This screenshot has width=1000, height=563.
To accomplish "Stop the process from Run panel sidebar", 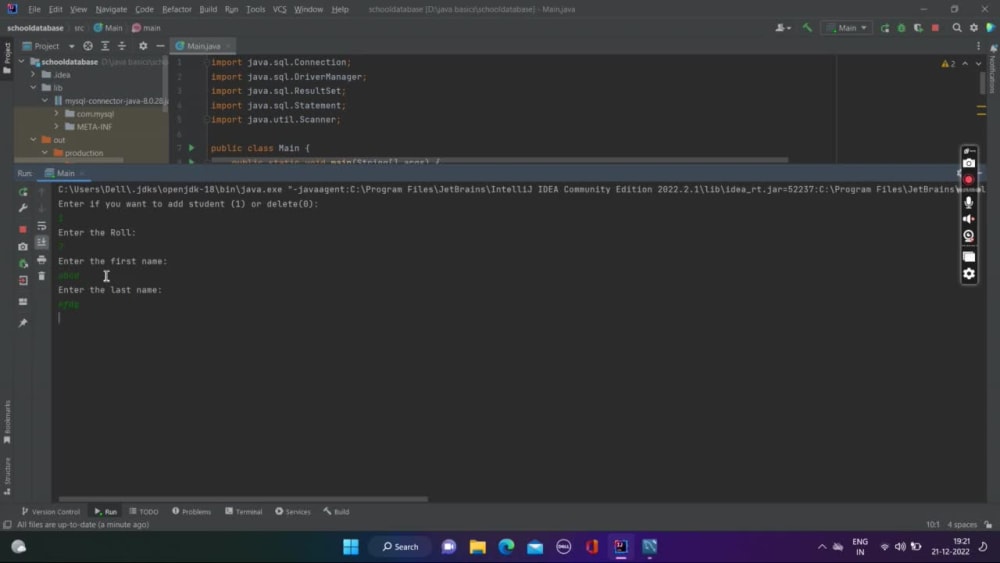I will [x=23, y=229].
